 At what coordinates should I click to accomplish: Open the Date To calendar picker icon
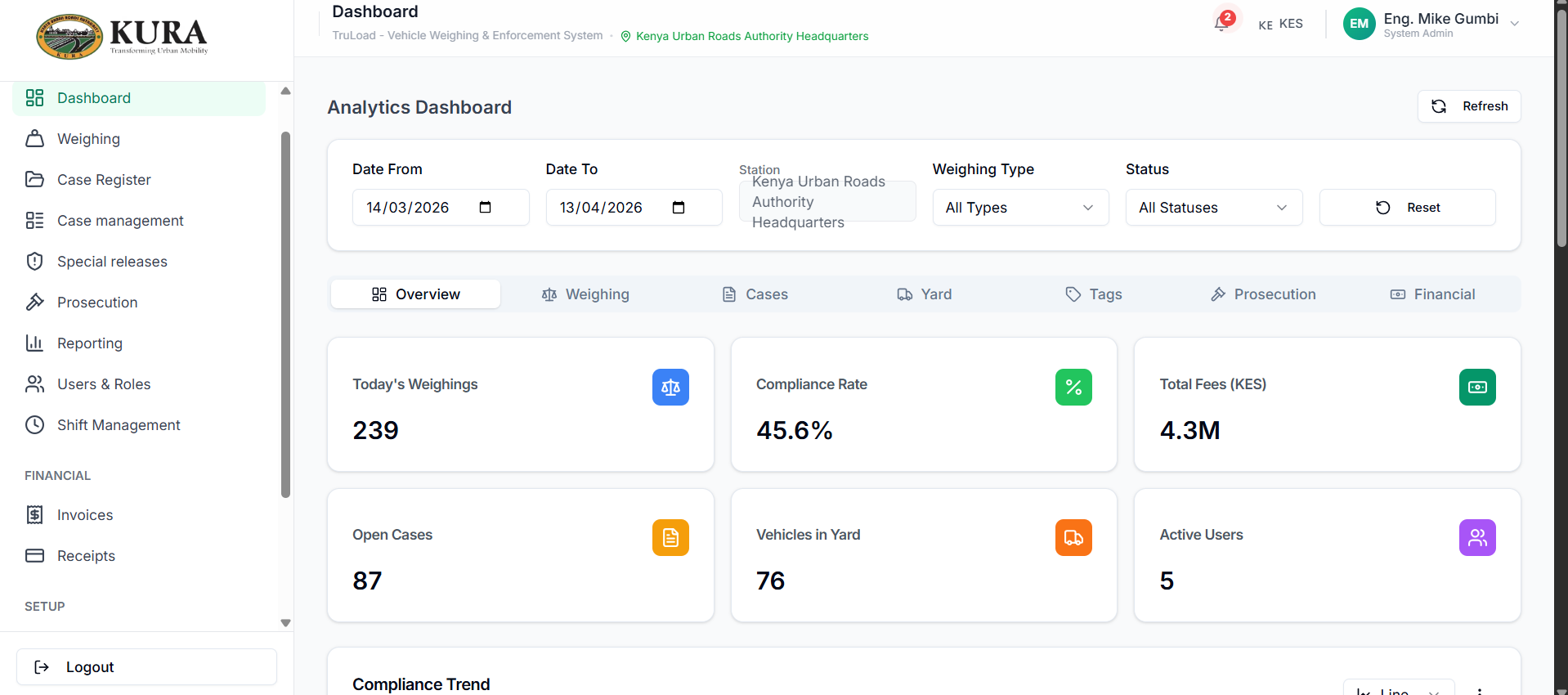678,207
